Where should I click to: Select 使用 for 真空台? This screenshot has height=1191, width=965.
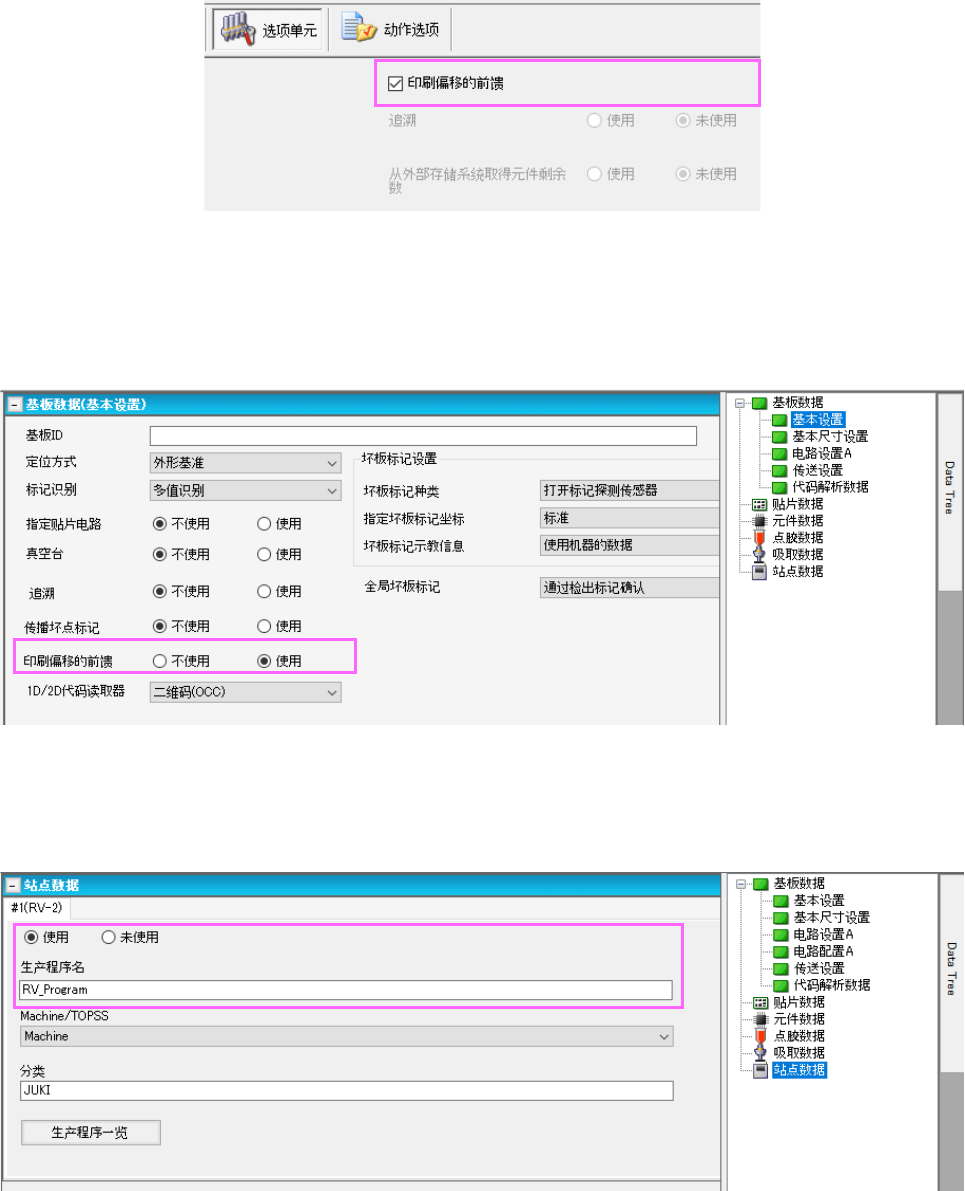click(x=264, y=554)
